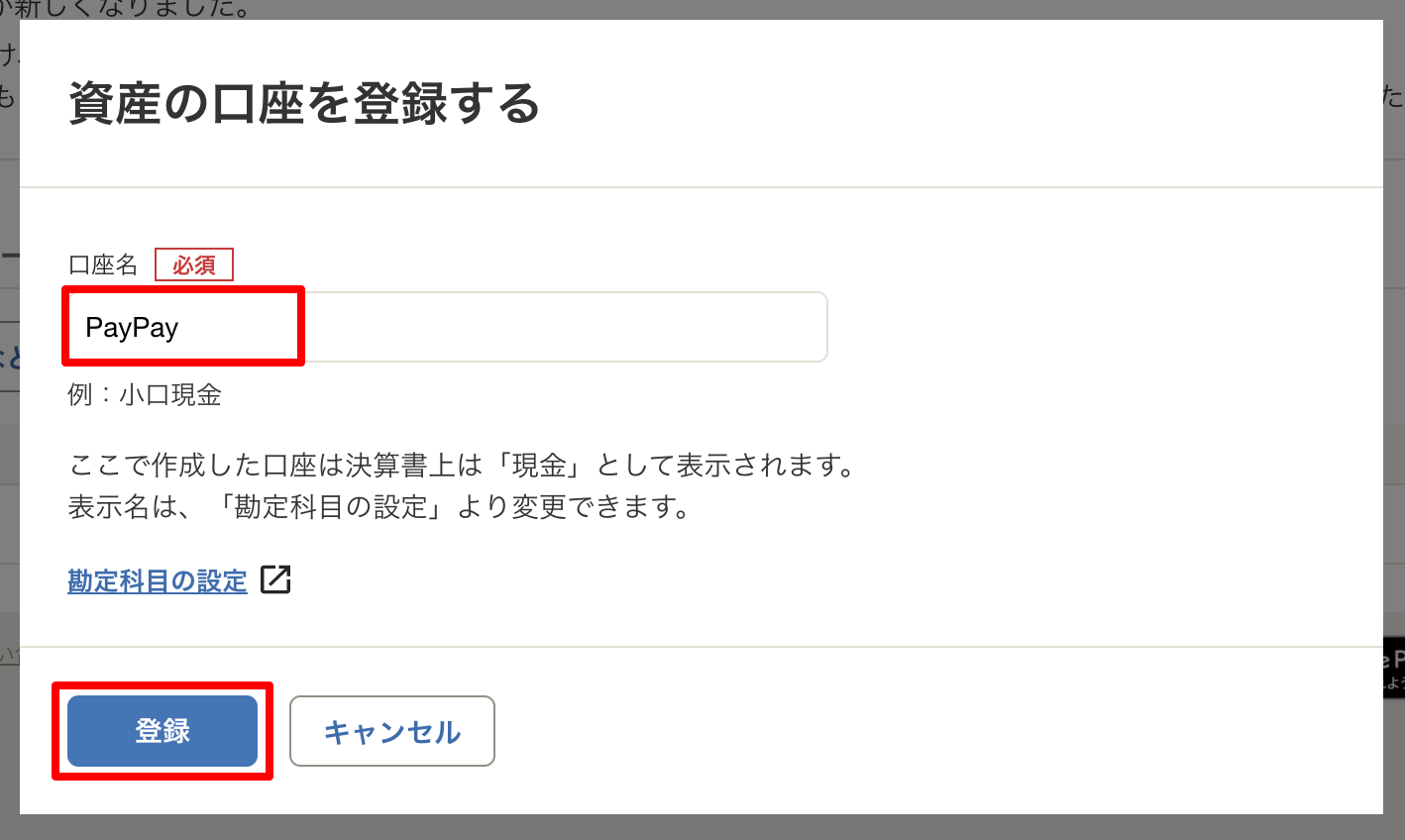Viewport: 1405px width, 840px height.
Task: Click the dialog title 資産の口座を登録する
Action: coord(301,103)
